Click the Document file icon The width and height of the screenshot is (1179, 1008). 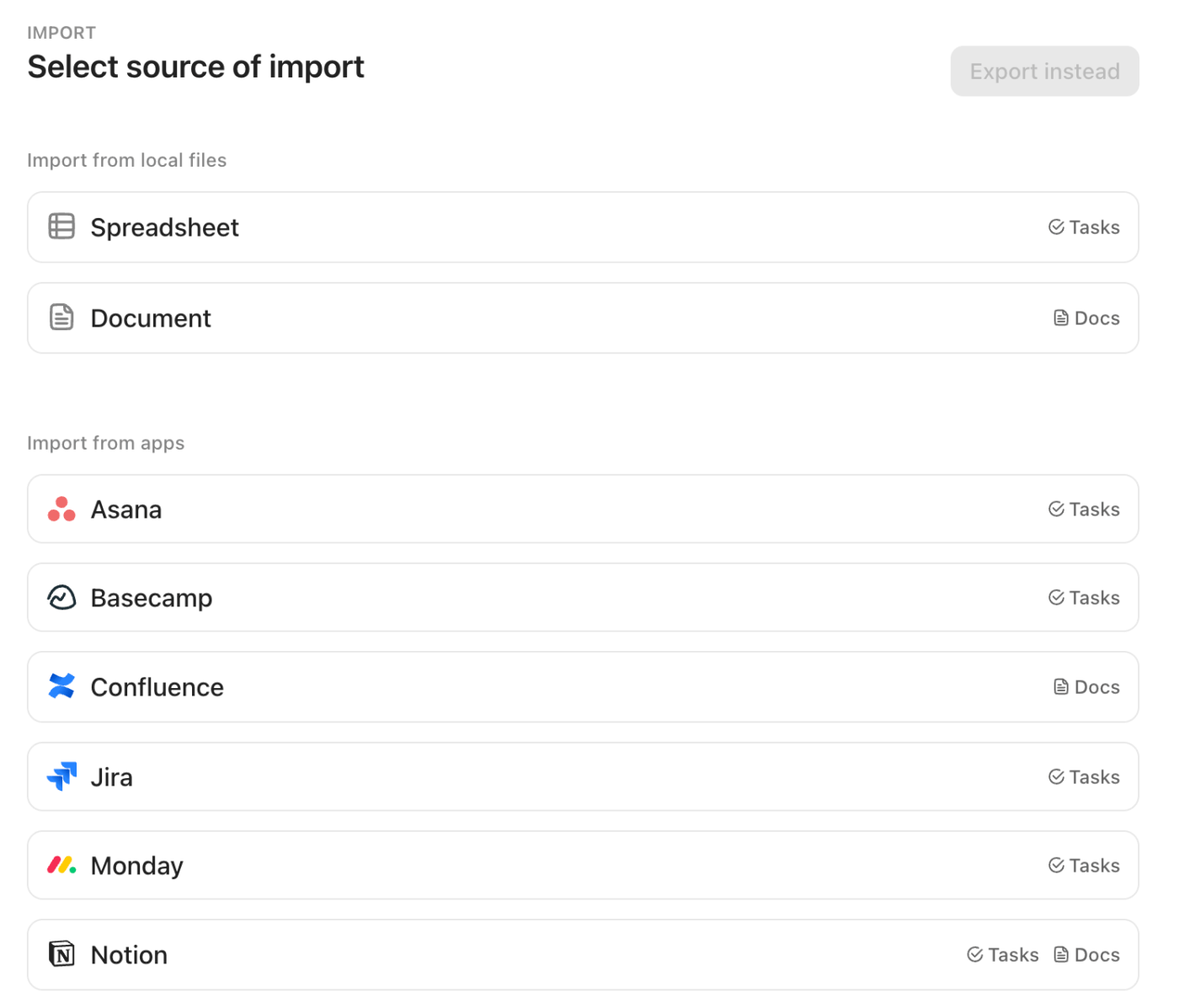tap(61, 317)
